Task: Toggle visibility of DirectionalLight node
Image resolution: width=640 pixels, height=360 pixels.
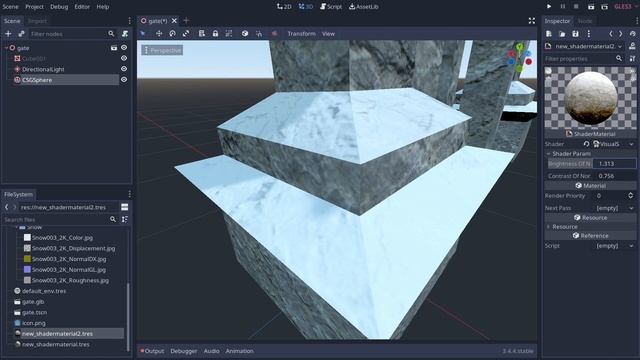Action: (124, 69)
